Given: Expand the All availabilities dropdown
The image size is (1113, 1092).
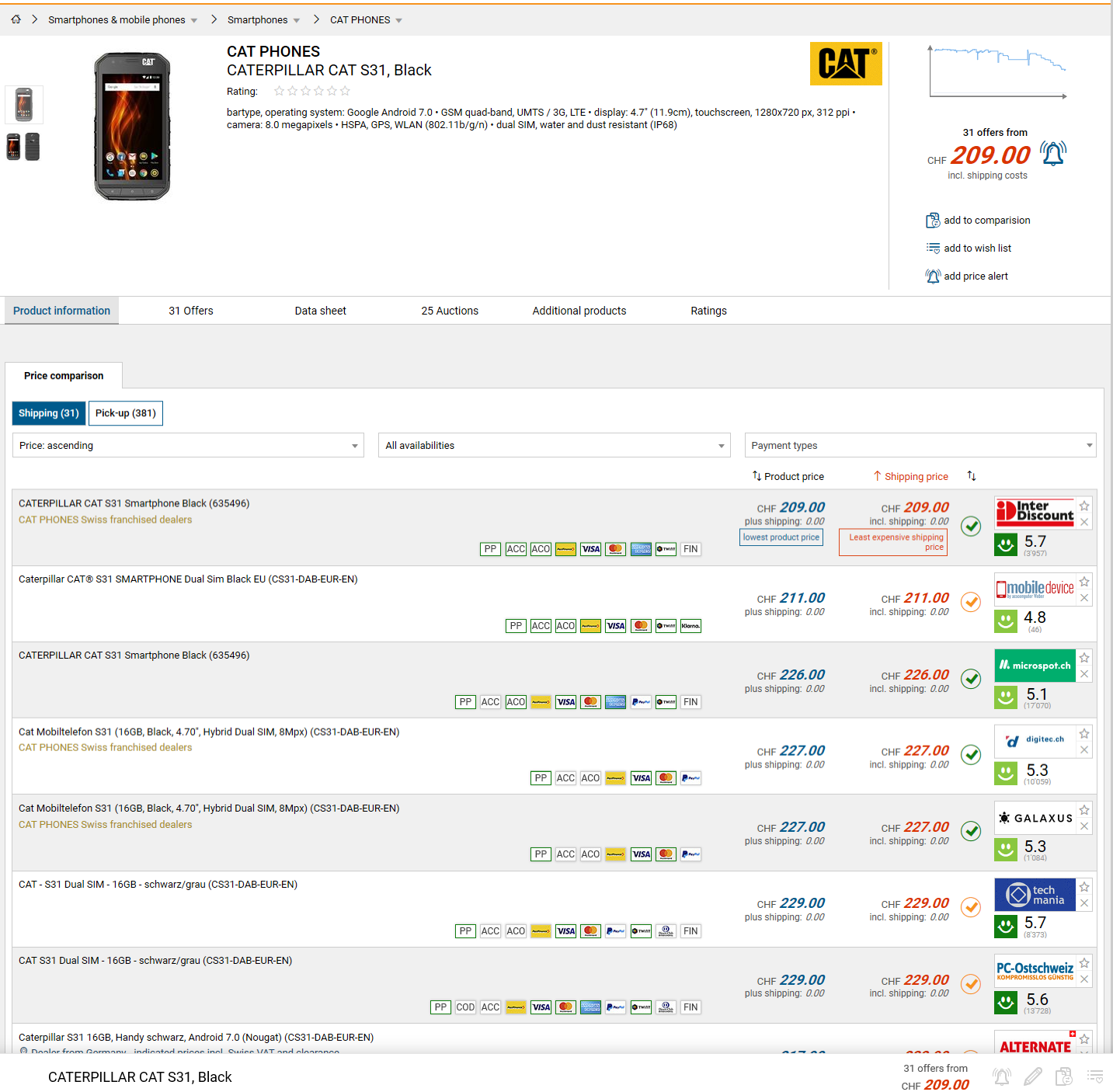Looking at the screenshot, I should coord(554,446).
